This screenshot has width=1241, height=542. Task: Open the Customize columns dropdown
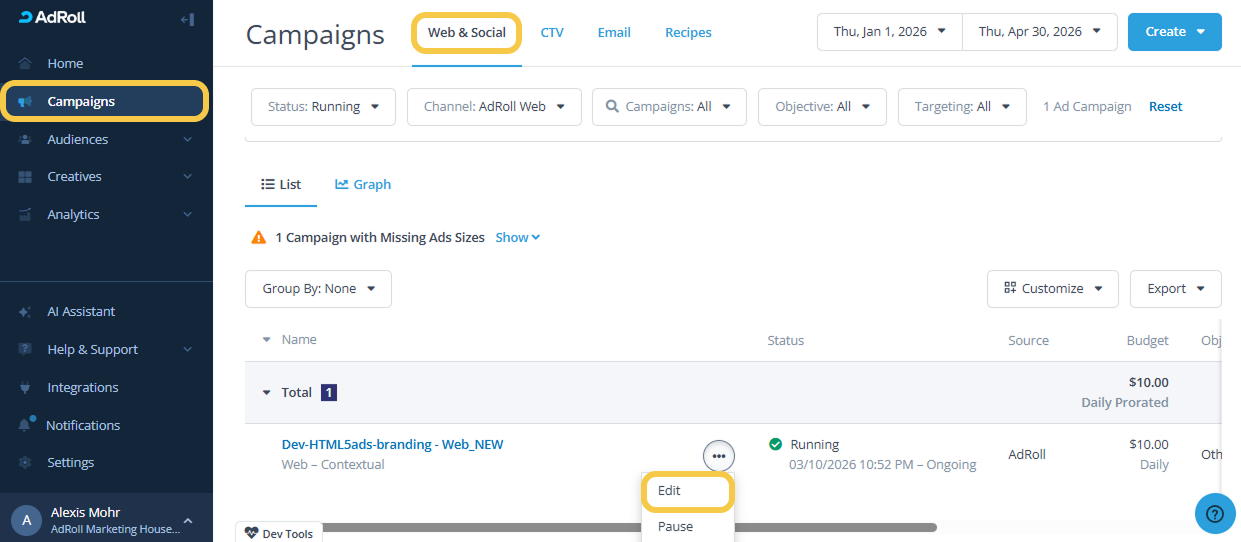pyautogui.click(x=1053, y=289)
